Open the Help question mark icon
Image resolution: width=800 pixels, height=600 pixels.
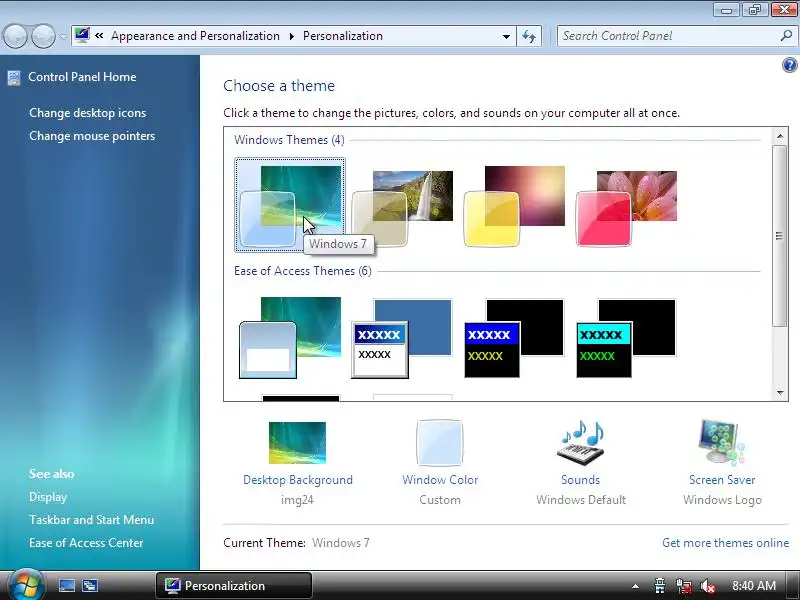(789, 65)
